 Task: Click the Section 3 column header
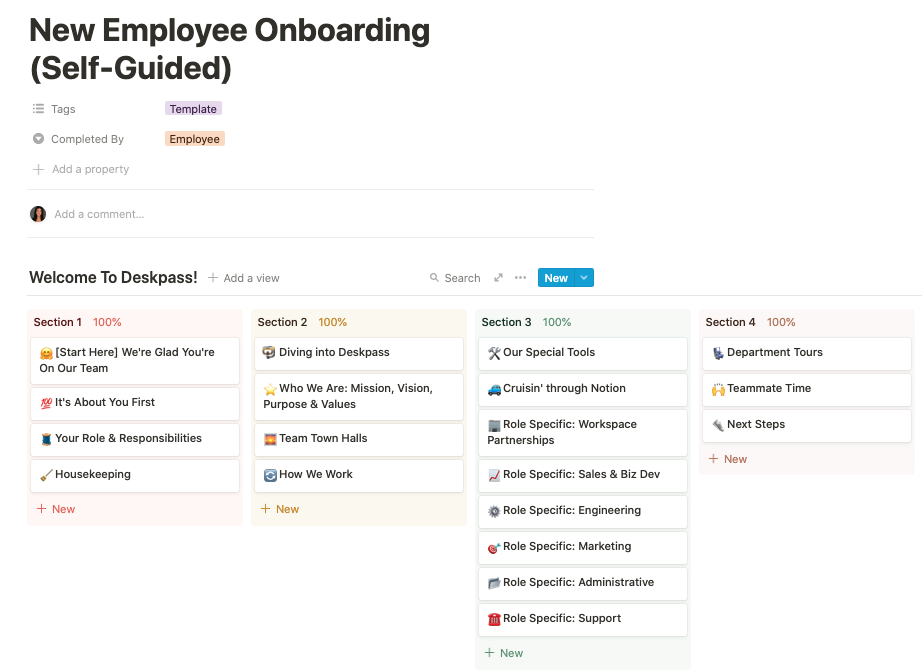(x=506, y=322)
